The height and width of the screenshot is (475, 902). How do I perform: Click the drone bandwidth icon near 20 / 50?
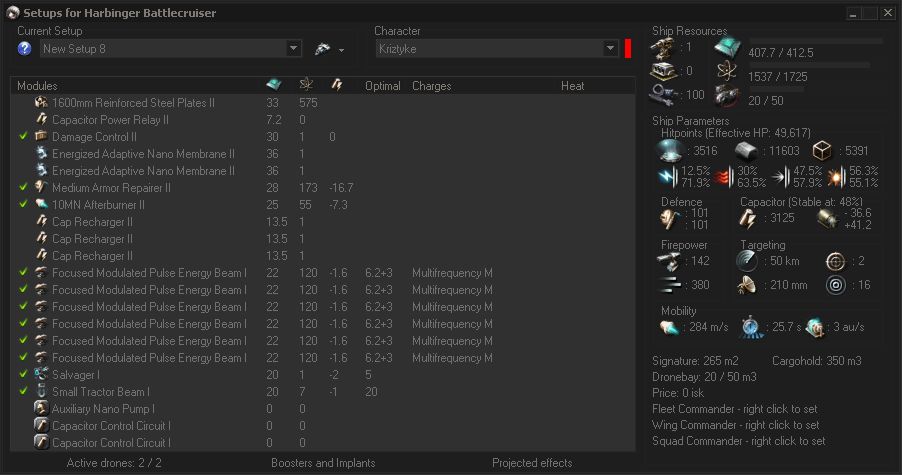(728, 96)
